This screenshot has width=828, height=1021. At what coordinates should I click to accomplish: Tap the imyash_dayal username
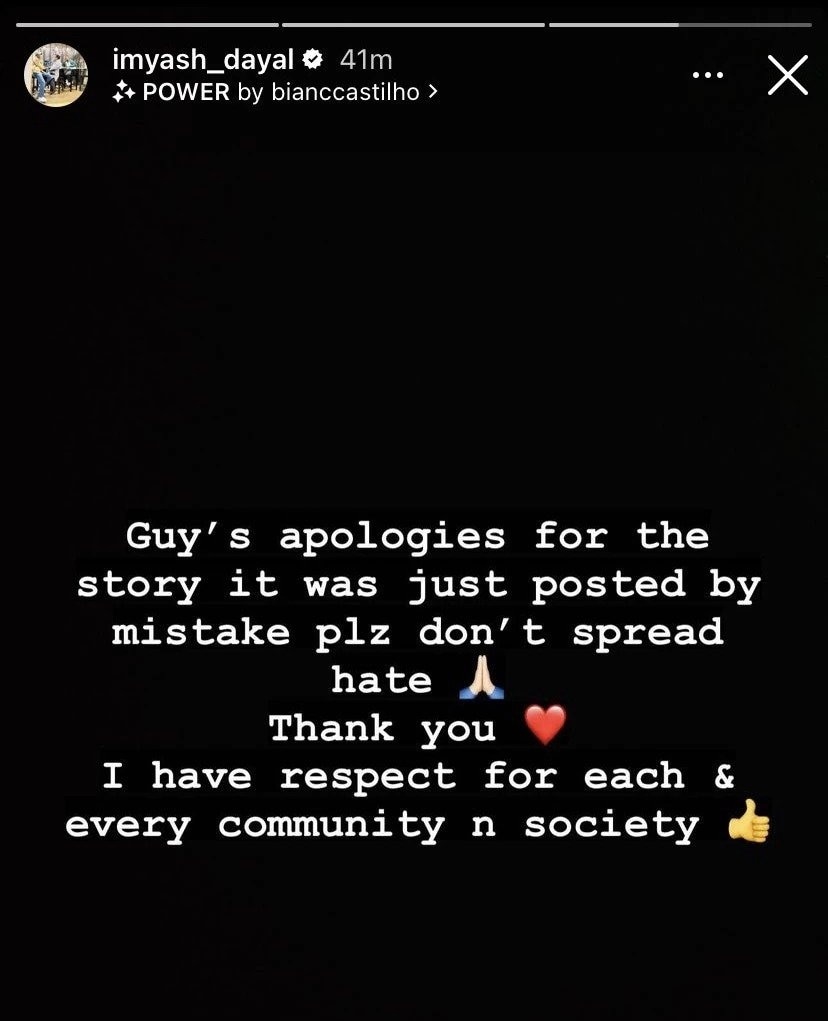203,60
